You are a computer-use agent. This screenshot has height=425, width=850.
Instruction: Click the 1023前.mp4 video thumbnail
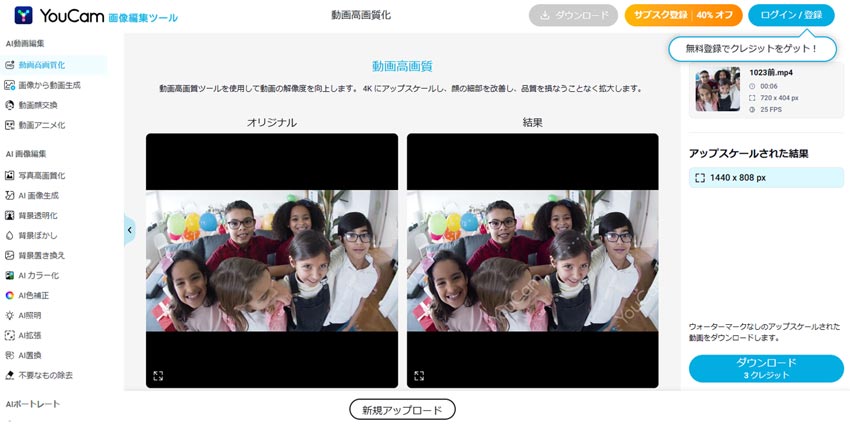tap(718, 89)
